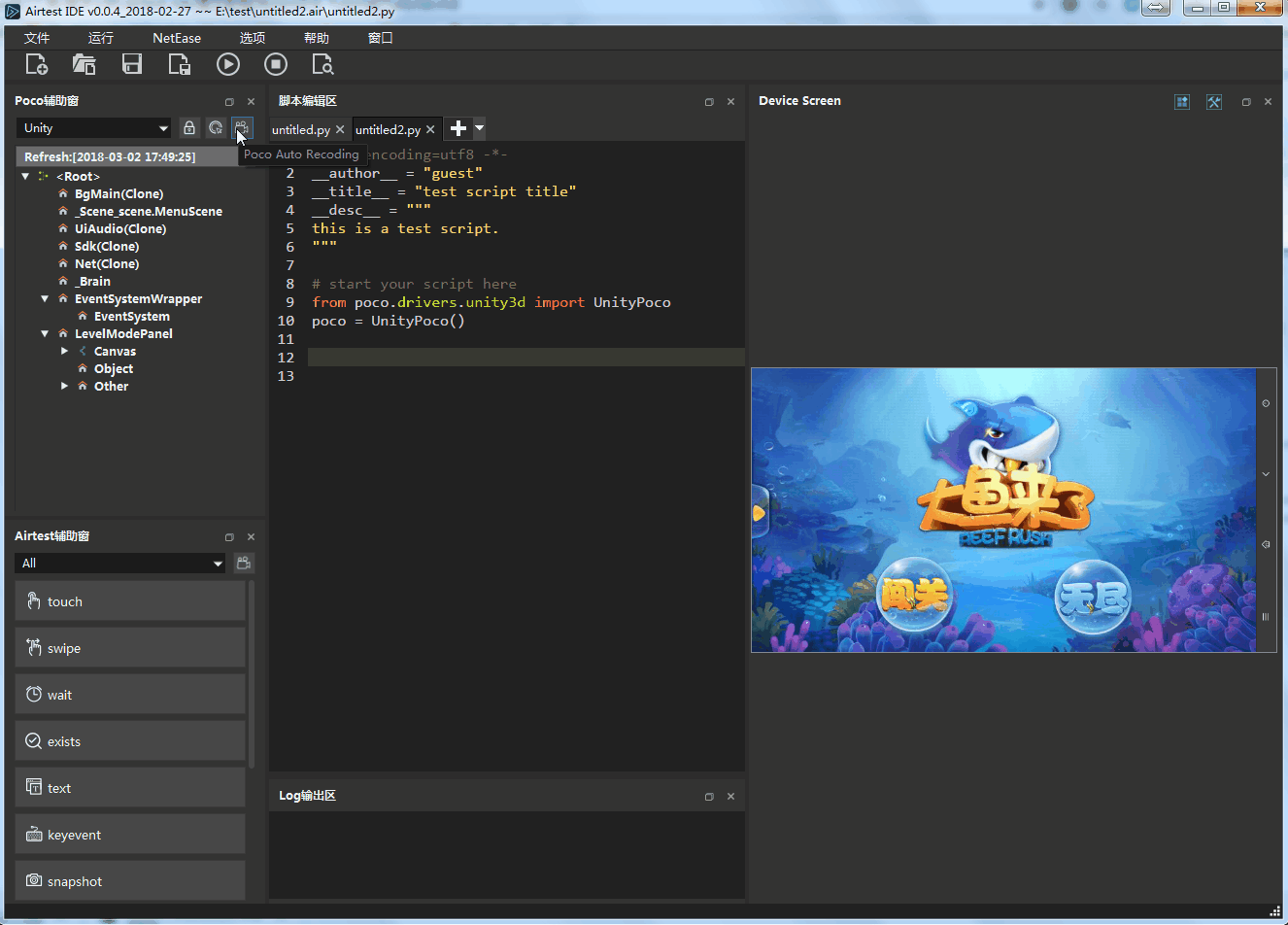
Task: Insert a wait command
Action: point(130,695)
